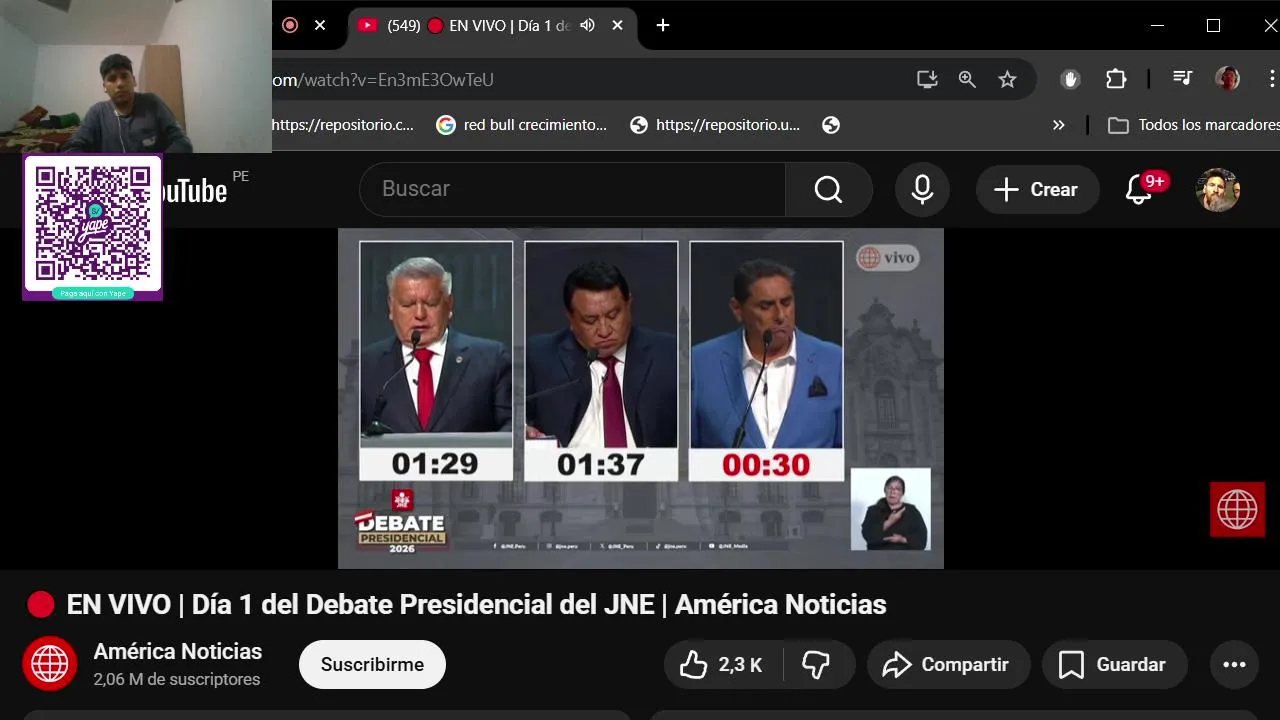The height and width of the screenshot is (720, 1280).
Task: Open the first repositorio.c... bookmark
Action: coord(343,125)
